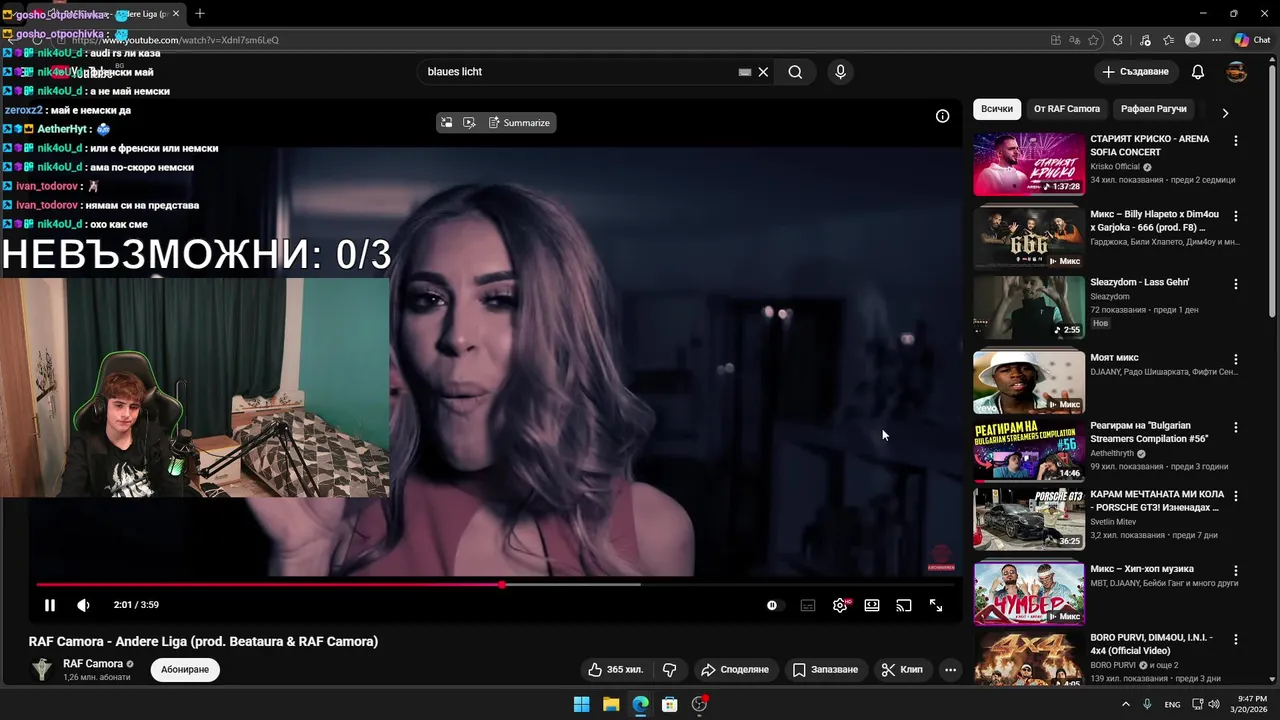Screen dimensions: 1280x720
Task: Open RAF Camora channel name link
Action: click(x=93, y=663)
